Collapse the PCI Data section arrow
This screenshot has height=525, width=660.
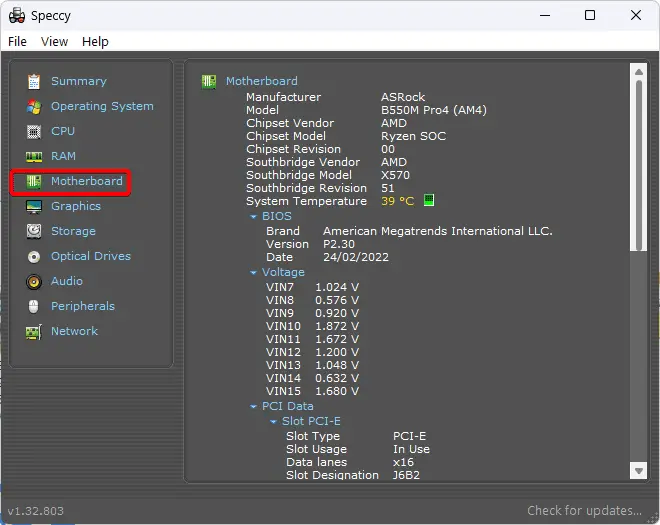point(253,407)
